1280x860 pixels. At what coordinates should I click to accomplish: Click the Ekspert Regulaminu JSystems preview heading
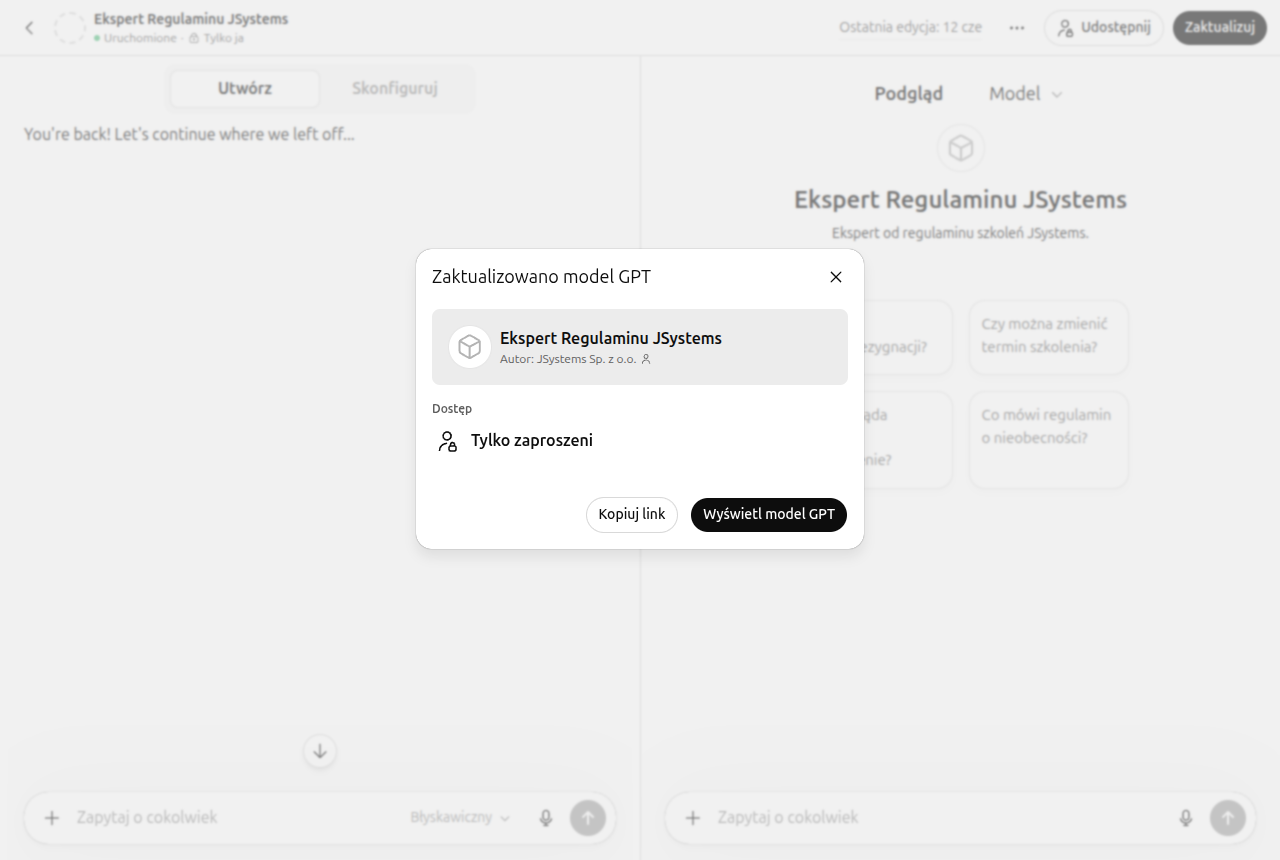coord(960,200)
